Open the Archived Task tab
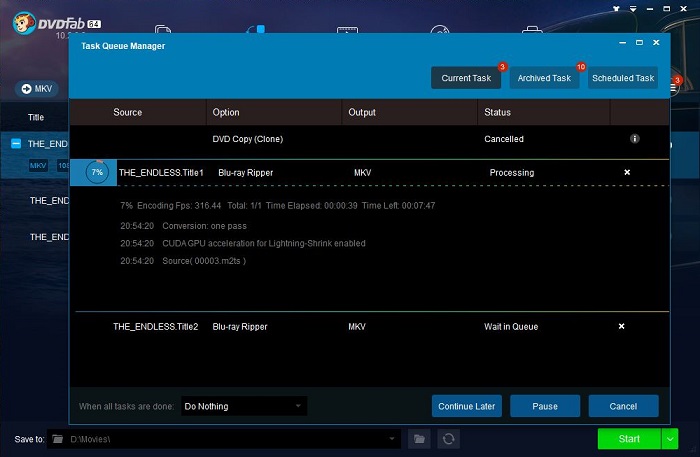This screenshot has width=700, height=457. coord(544,78)
